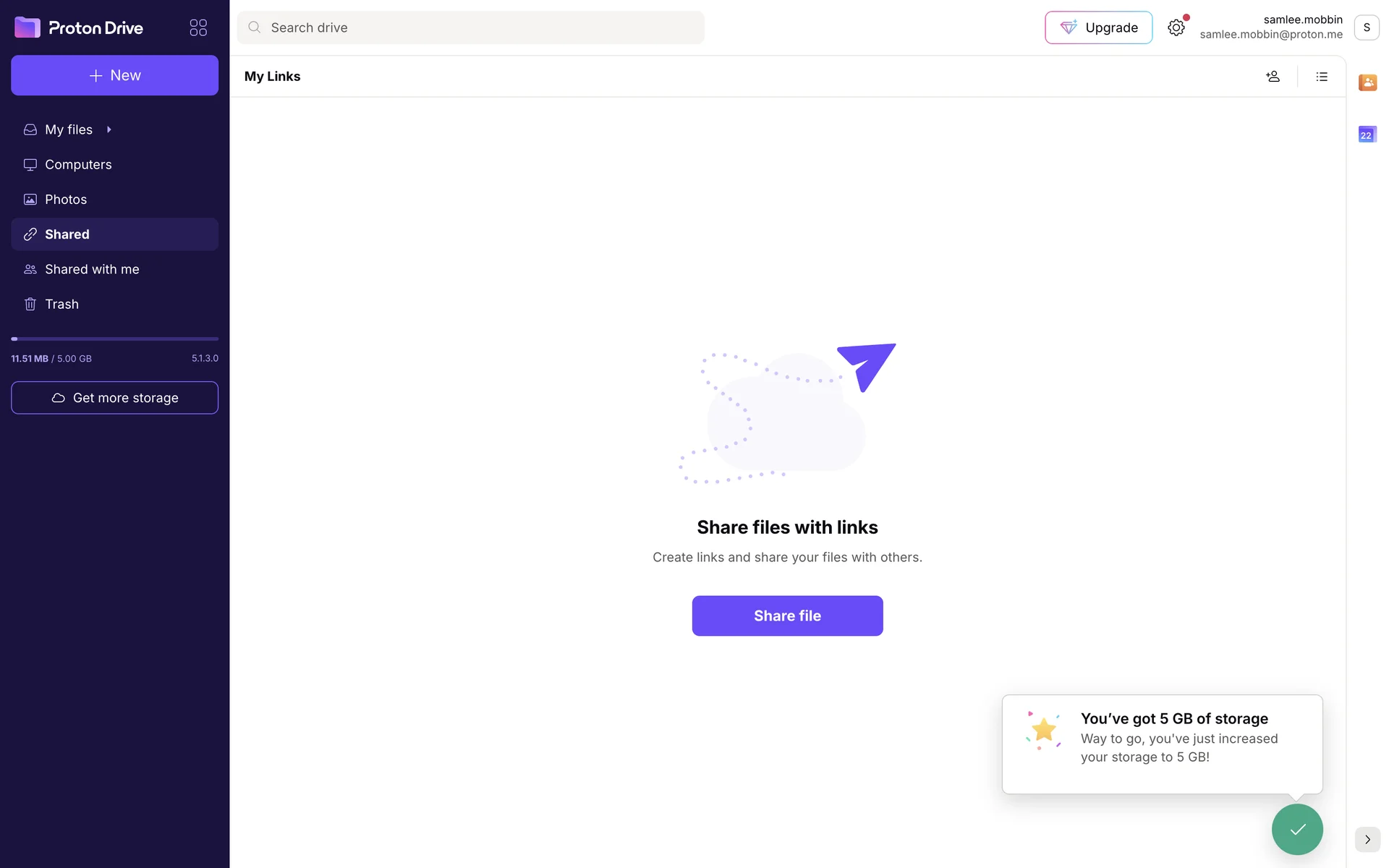Open the account dropdown avatar S
Viewport: 1389px width, 868px height.
click(x=1367, y=27)
